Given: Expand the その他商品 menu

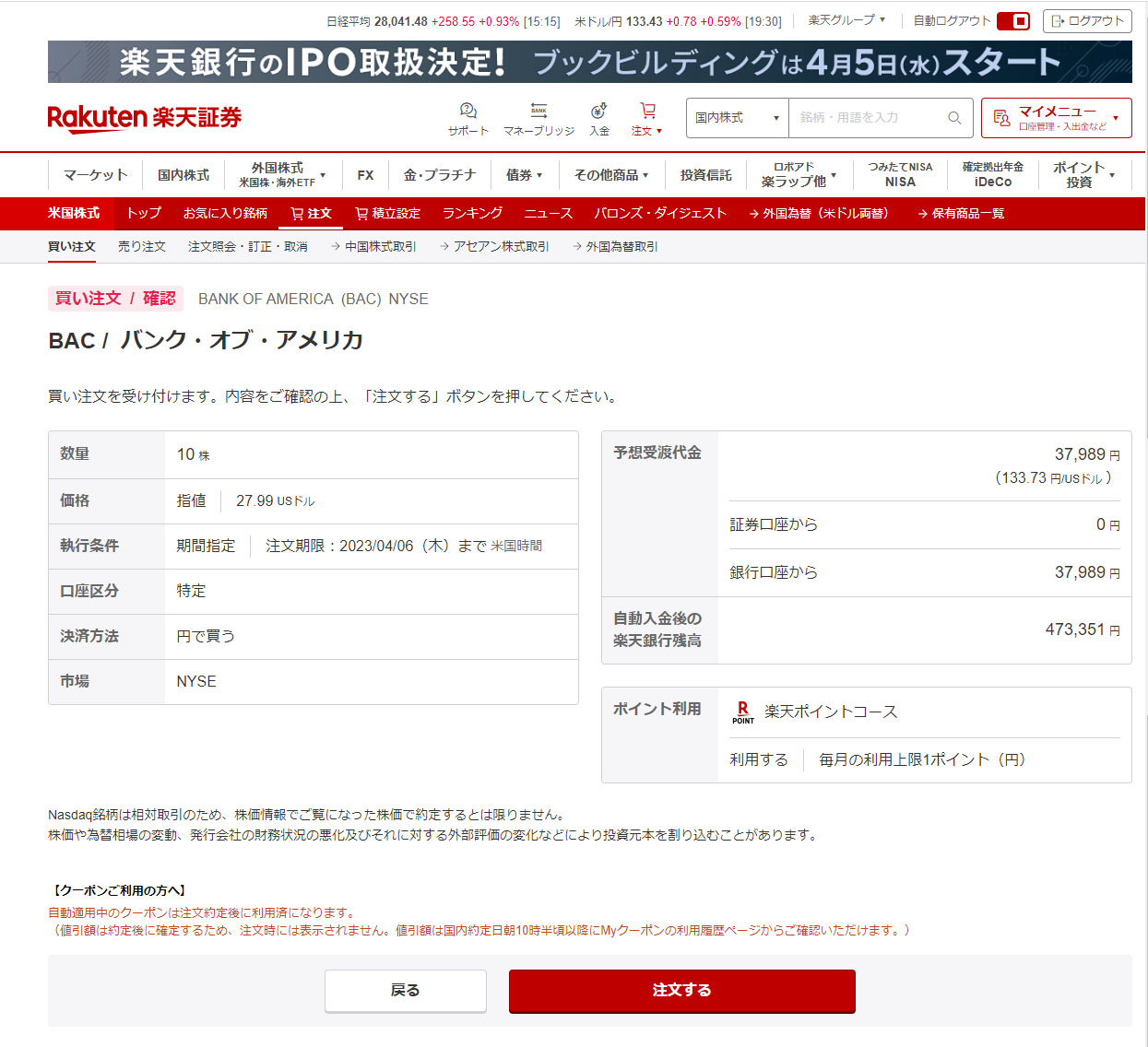Looking at the screenshot, I should (x=610, y=175).
